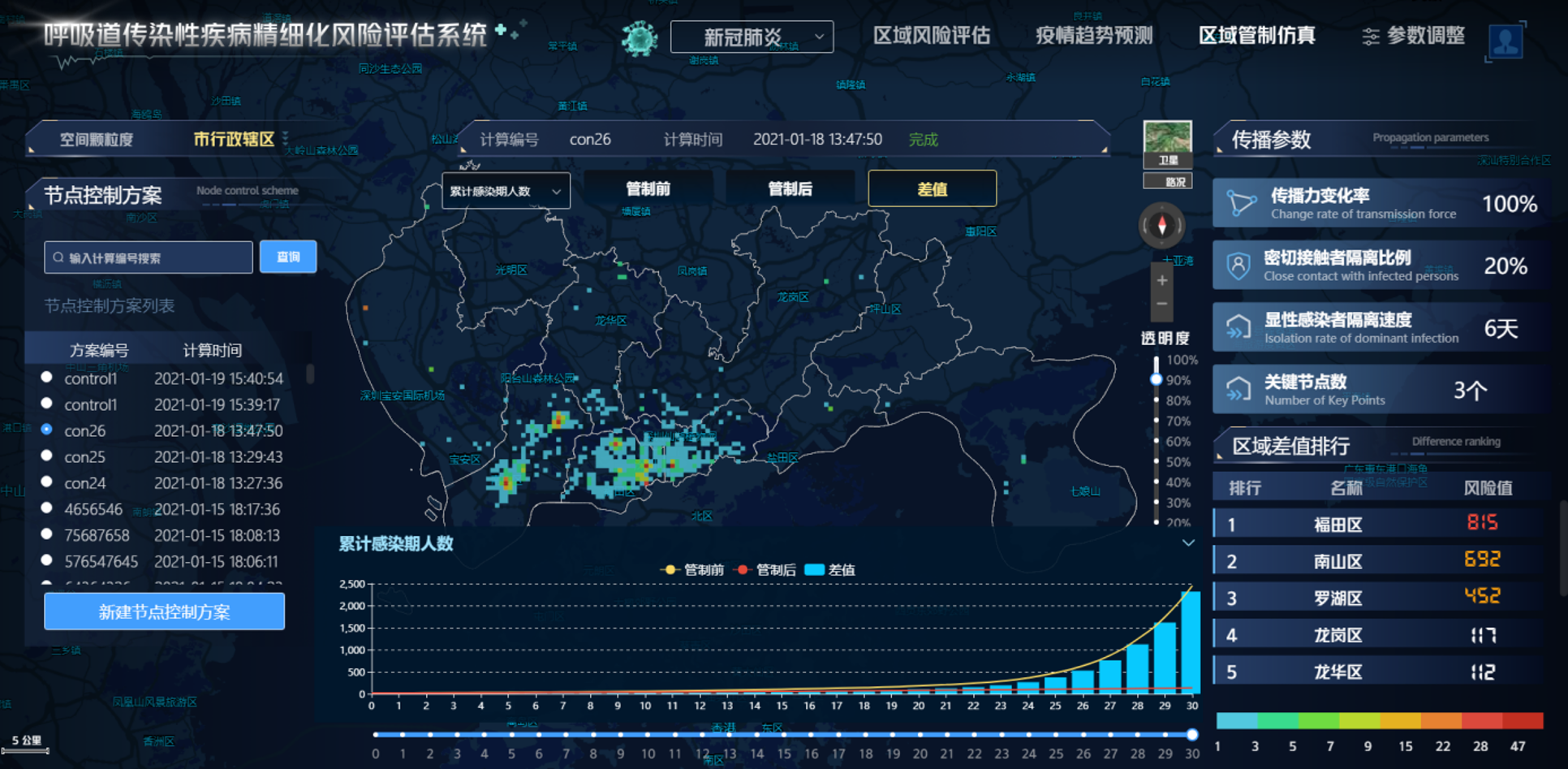Click the 龙华区 ranking row
The image size is (1568, 769).
click(1377, 672)
